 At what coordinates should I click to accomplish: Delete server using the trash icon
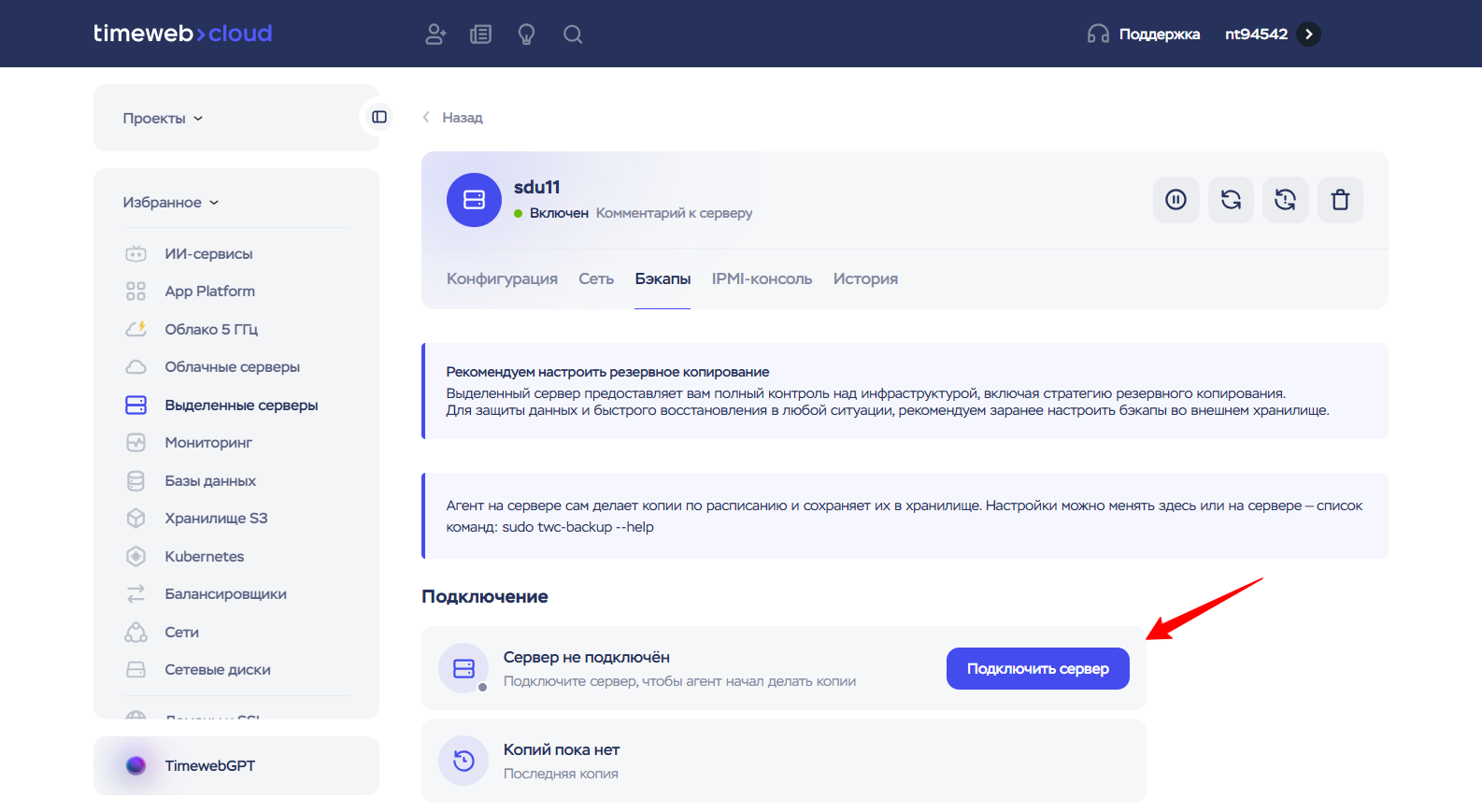[x=1340, y=200]
